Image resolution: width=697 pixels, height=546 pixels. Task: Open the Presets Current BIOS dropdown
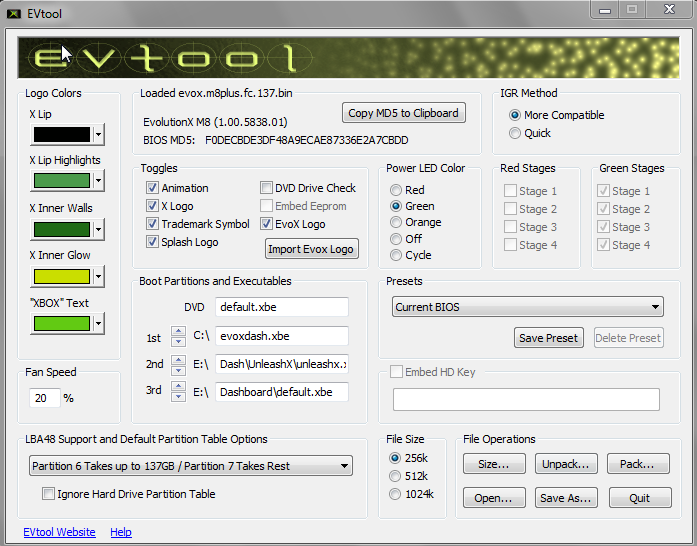528,307
